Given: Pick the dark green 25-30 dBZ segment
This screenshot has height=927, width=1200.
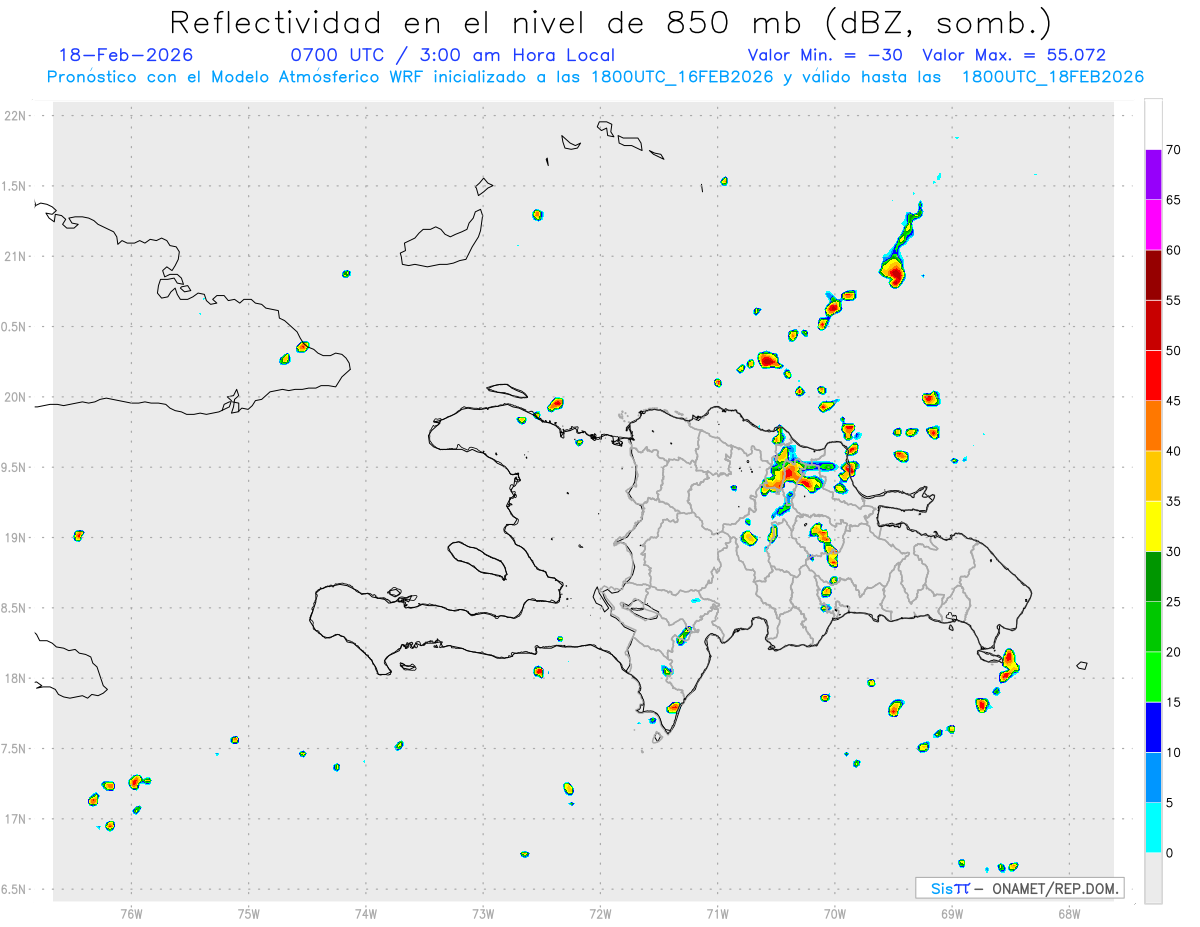Looking at the screenshot, I should 1153,577.
